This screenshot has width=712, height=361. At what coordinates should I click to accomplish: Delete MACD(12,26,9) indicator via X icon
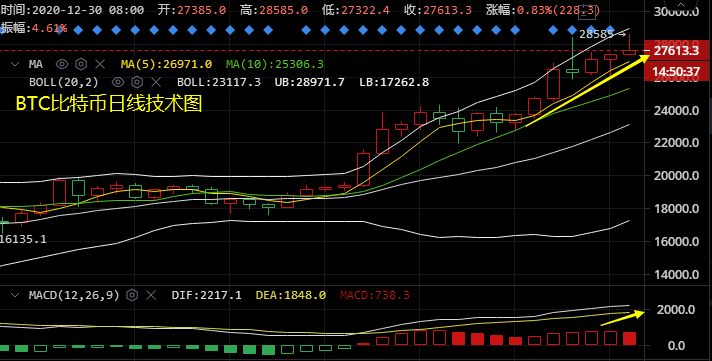tap(151, 295)
